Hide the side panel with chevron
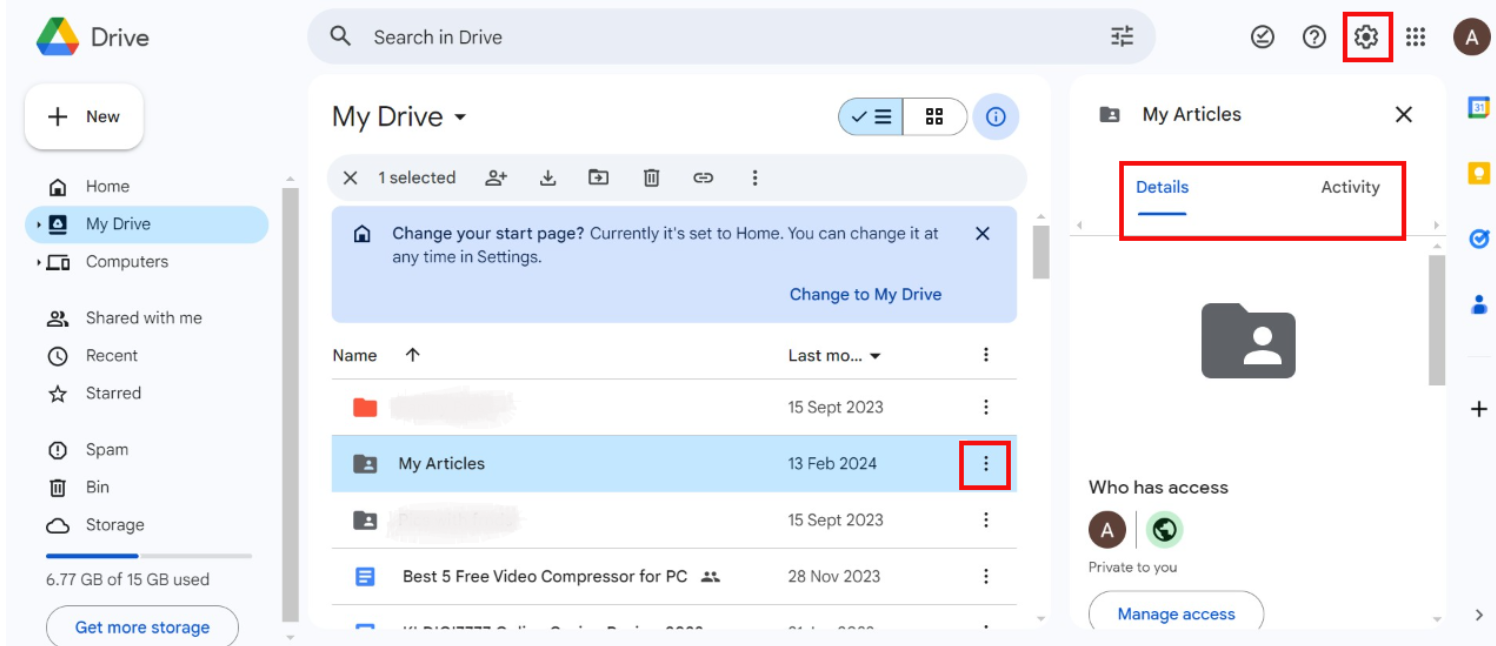This screenshot has height=646, width=1496. click(1479, 615)
